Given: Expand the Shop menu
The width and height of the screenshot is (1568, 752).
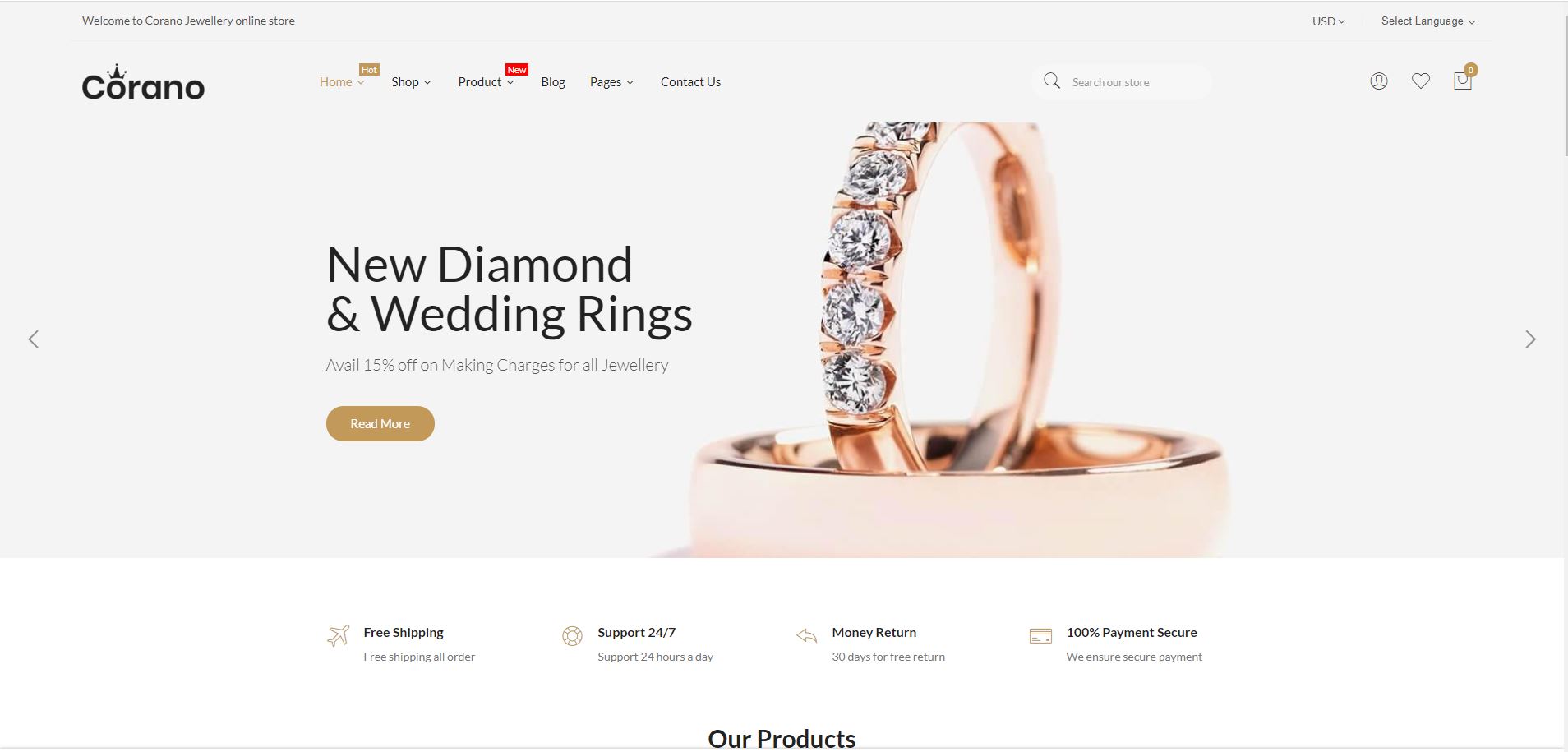Looking at the screenshot, I should [411, 82].
